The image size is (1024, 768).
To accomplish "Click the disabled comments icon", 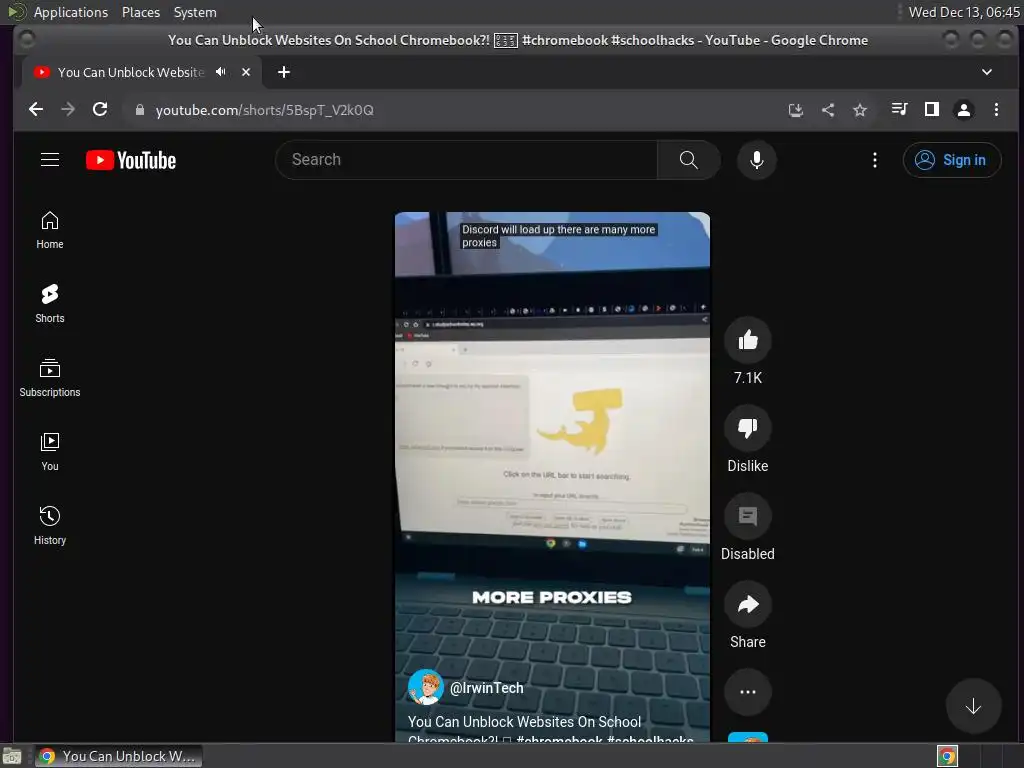I will (748, 517).
